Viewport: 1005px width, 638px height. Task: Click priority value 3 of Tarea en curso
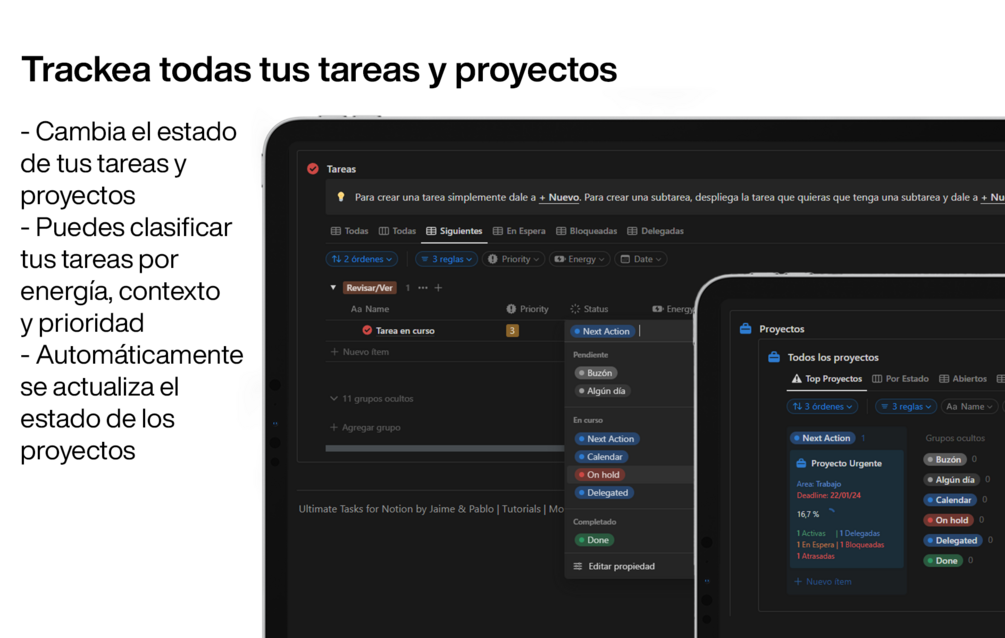tap(512, 330)
